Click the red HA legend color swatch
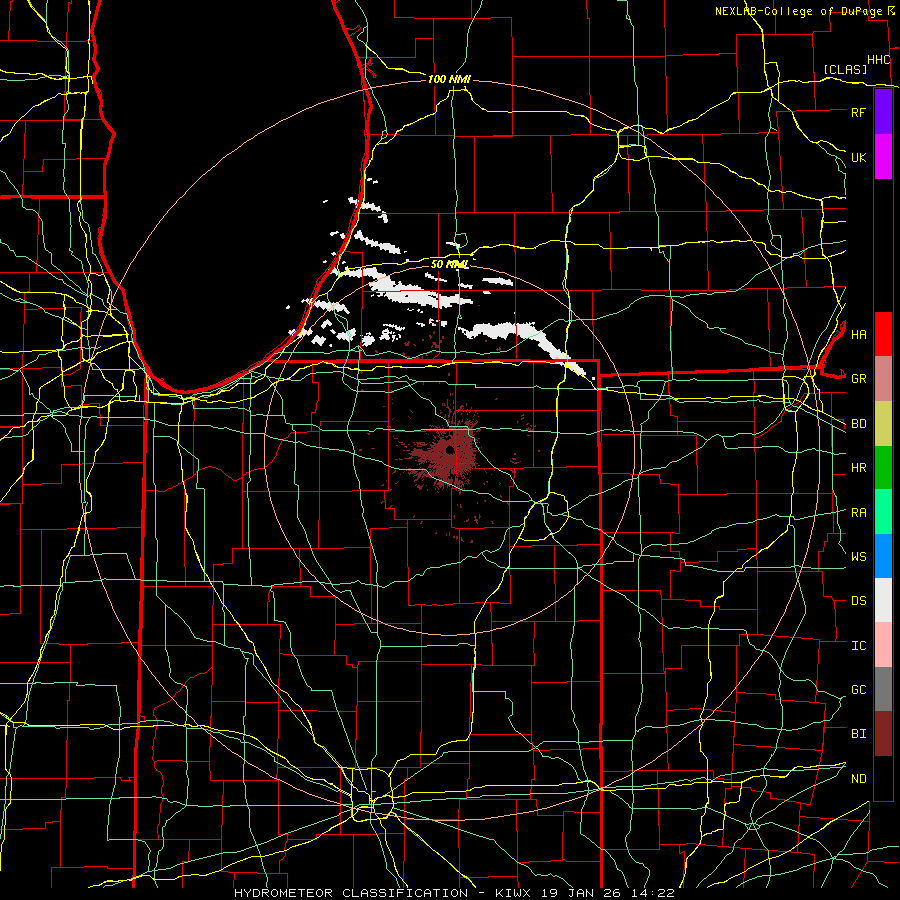The width and height of the screenshot is (900, 900). pyautogui.click(x=883, y=334)
